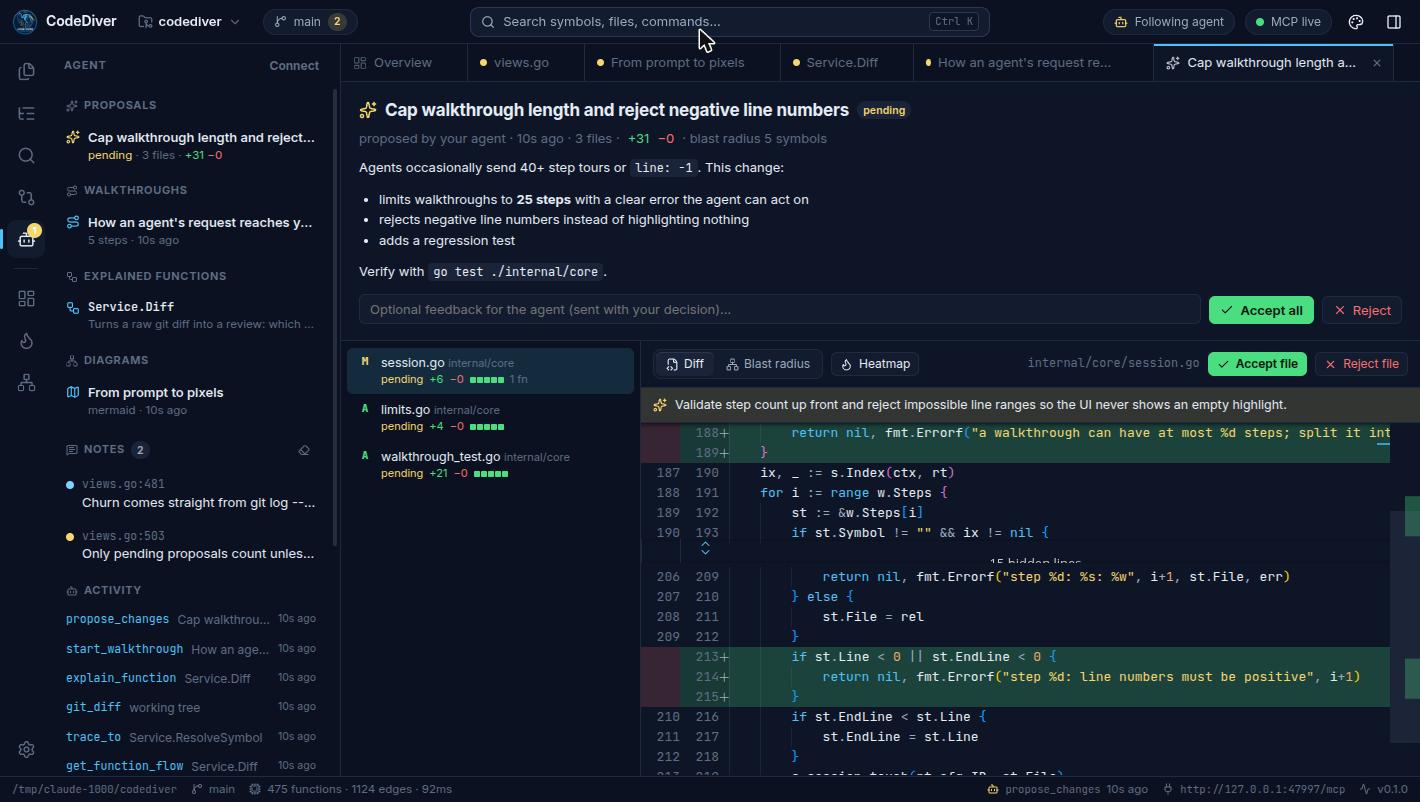Click the CodeDiver logo
This screenshot has width=1420, height=802.
25,21
